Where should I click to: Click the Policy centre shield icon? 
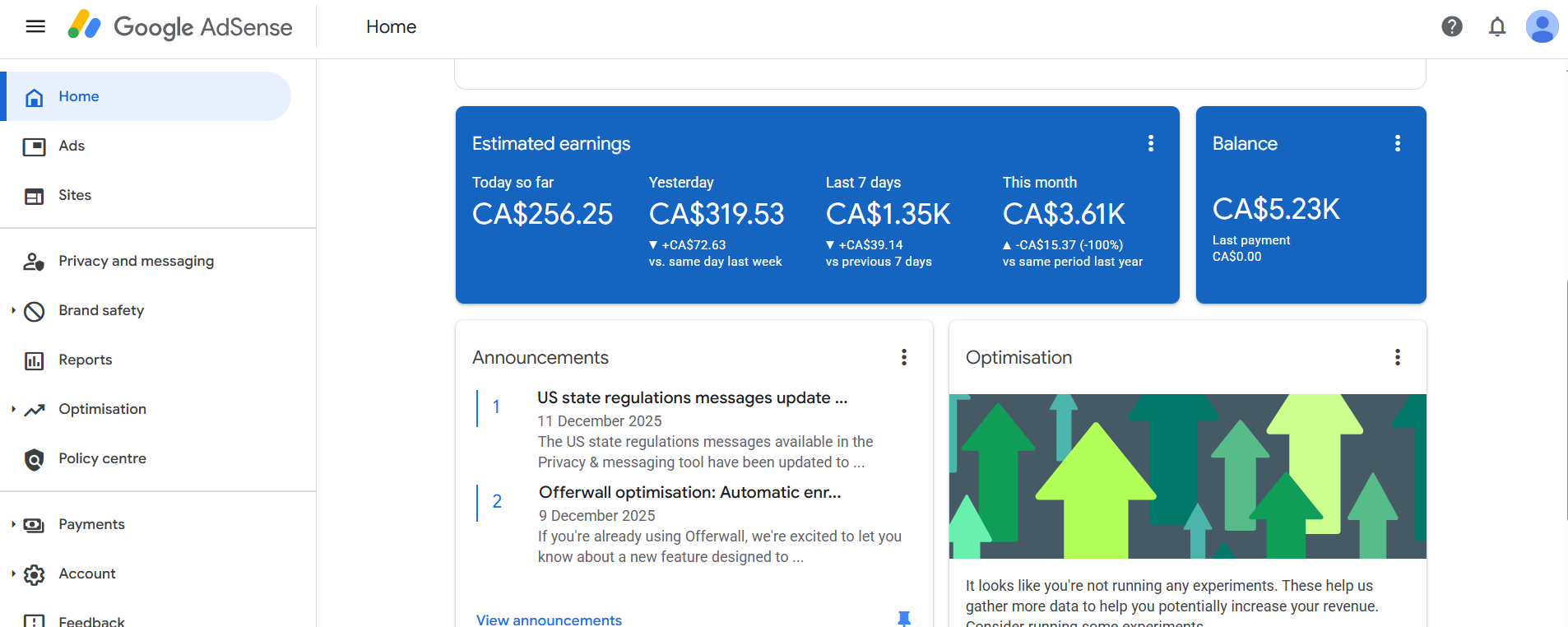pos(34,459)
